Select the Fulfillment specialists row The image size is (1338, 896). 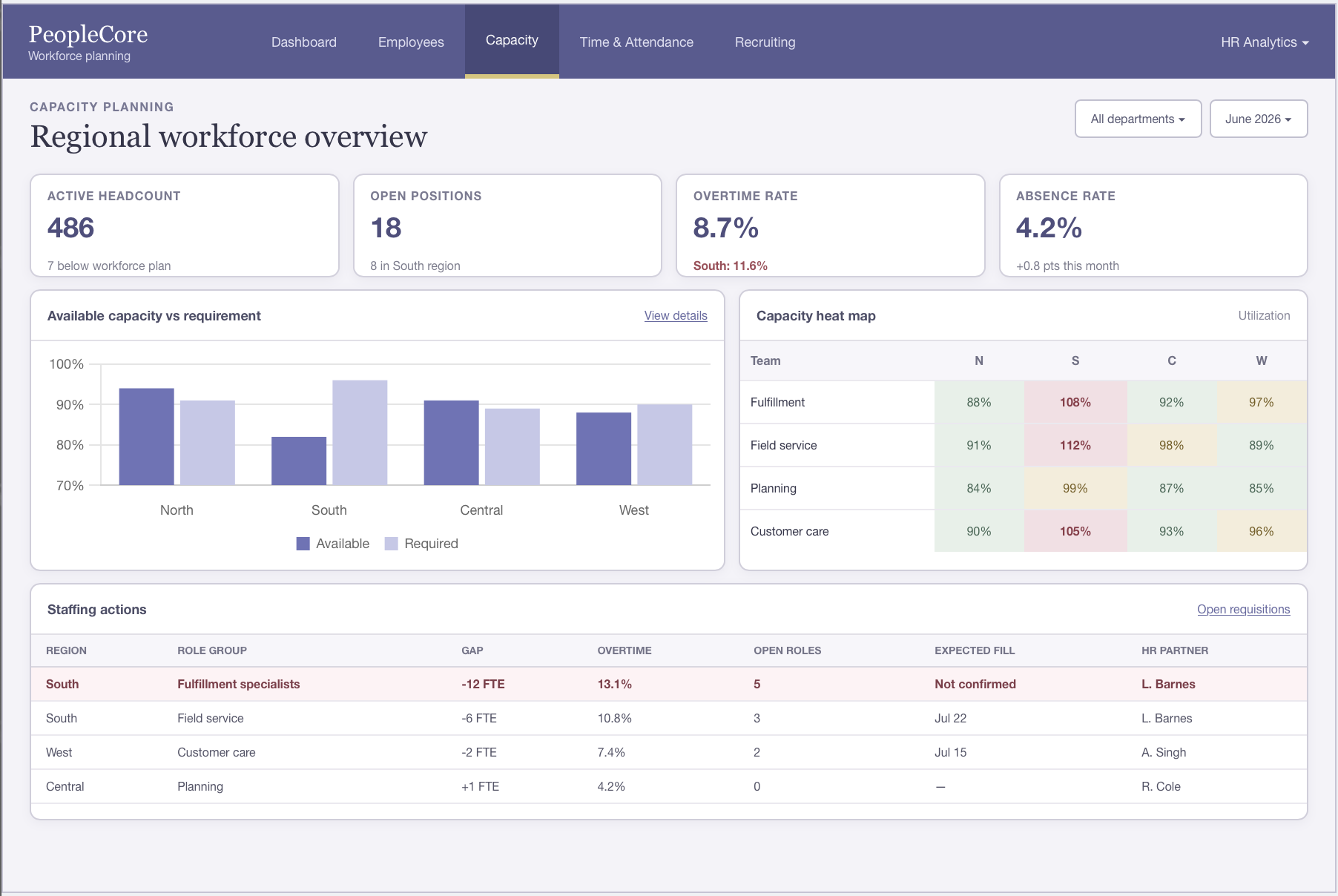click(x=668, y=684)
